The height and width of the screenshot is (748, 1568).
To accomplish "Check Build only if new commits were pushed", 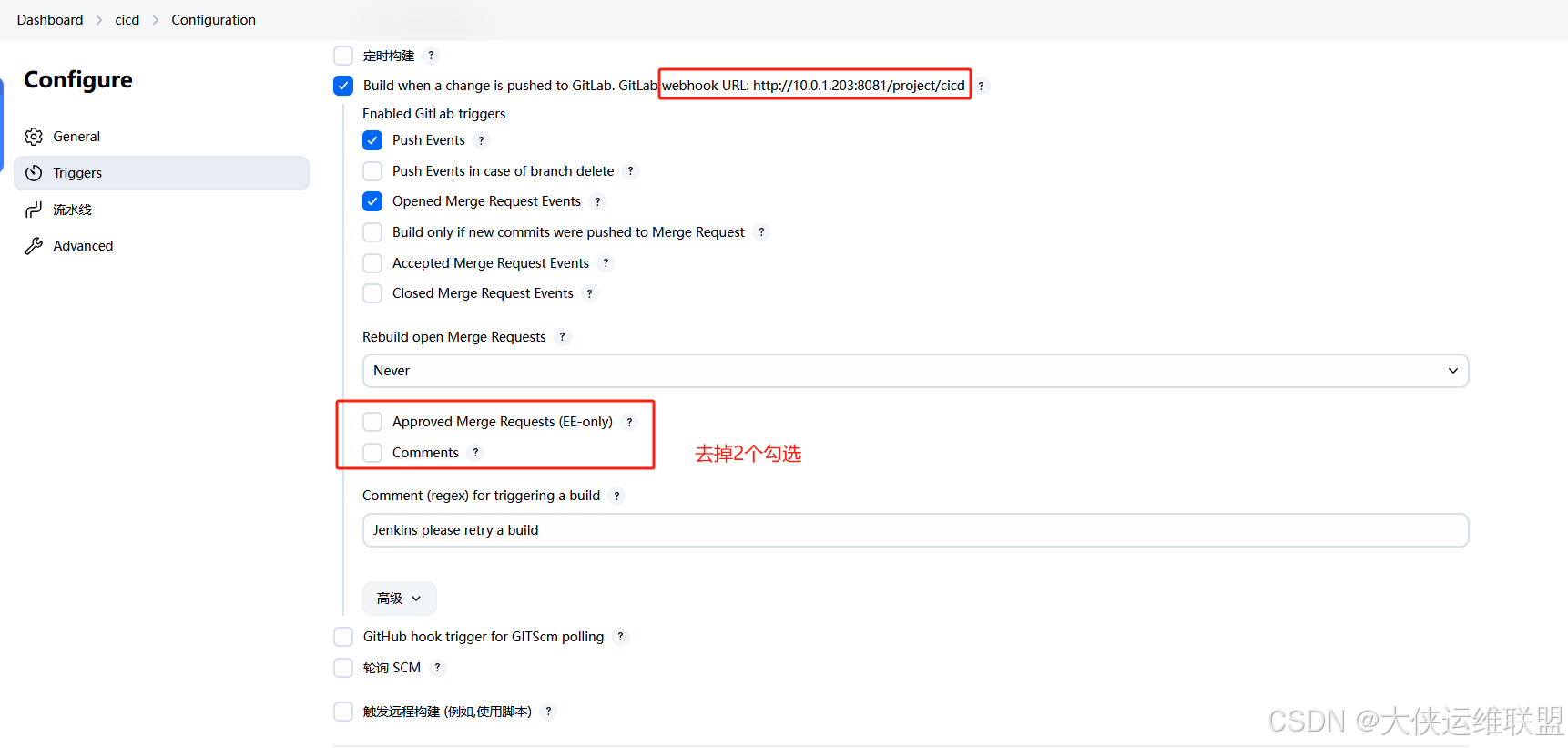I will [372, 232].
